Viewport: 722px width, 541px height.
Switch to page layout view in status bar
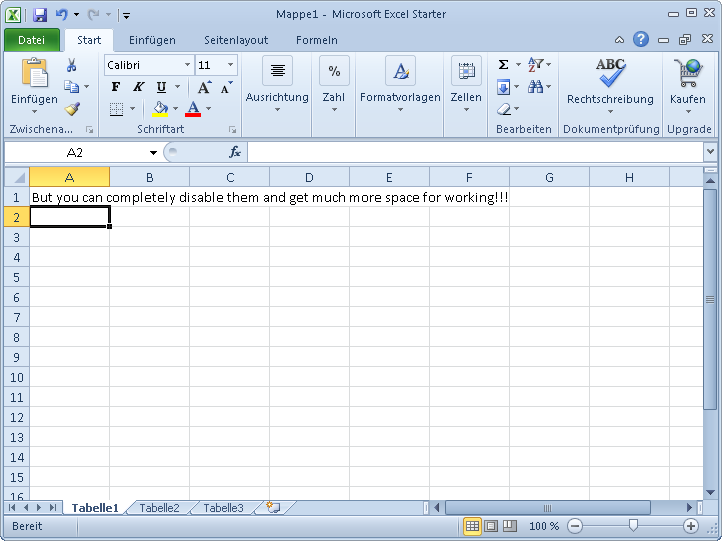click(491, 526)
